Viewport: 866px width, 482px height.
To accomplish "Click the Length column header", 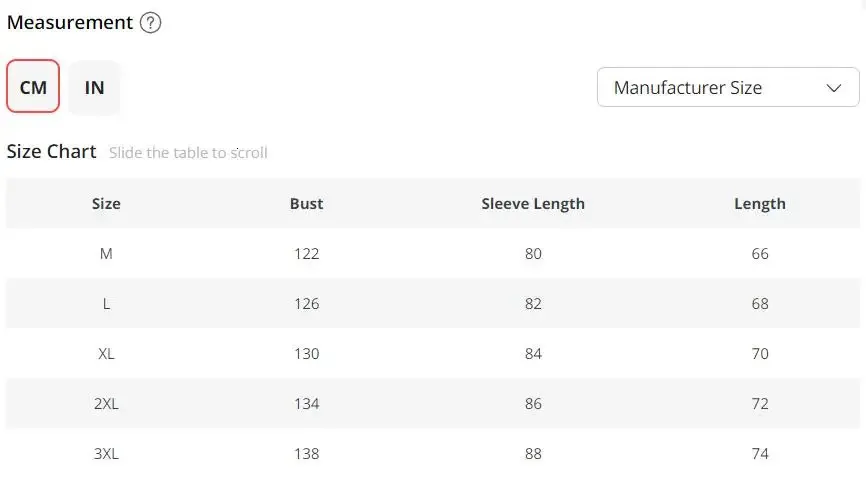I will click(759, 203).
